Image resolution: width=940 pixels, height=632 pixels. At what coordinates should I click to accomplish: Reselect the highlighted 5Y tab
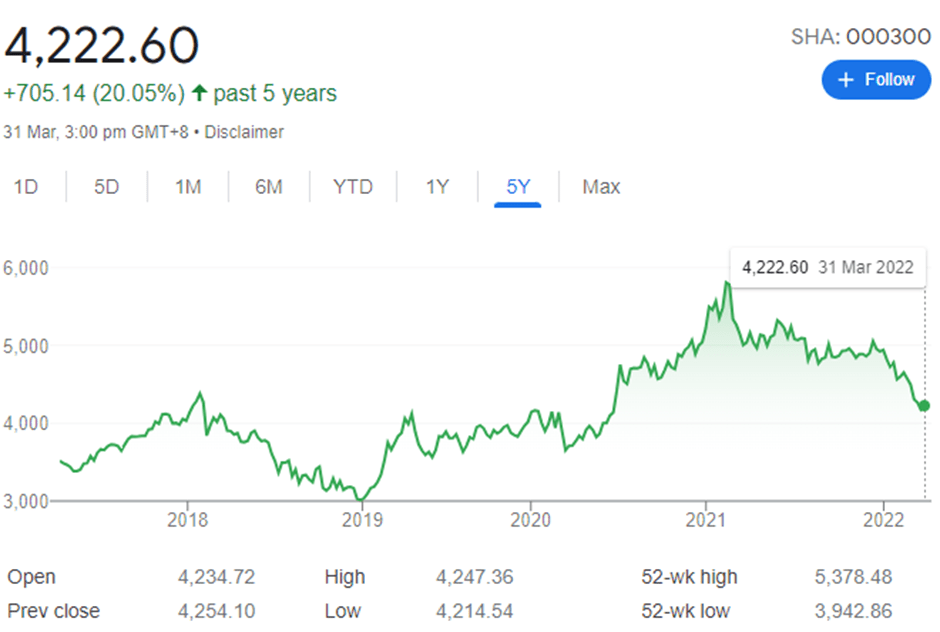pyautogui.click(x=516, y=186)
